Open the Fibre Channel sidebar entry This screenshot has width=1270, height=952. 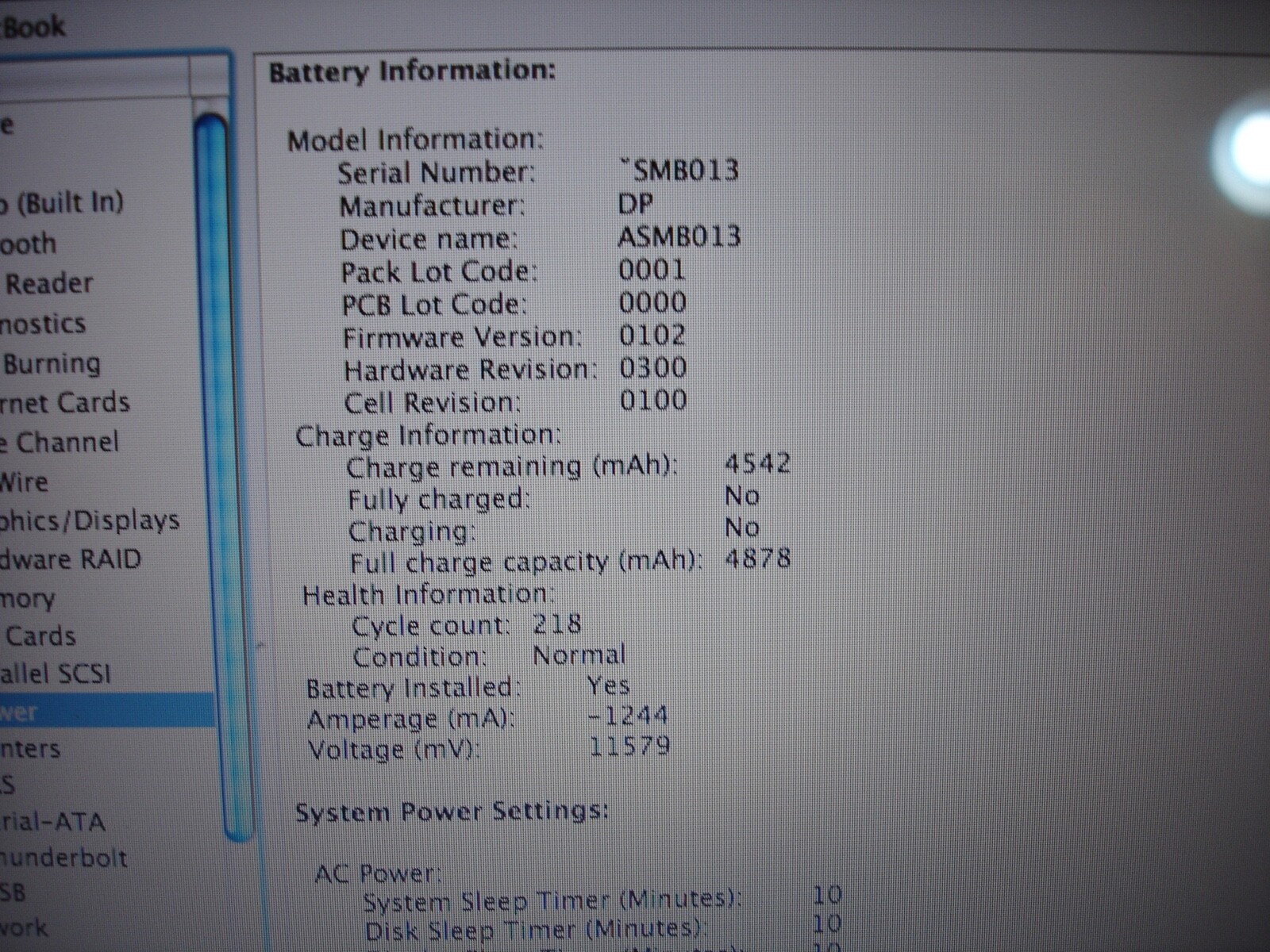tap(60, 442)
